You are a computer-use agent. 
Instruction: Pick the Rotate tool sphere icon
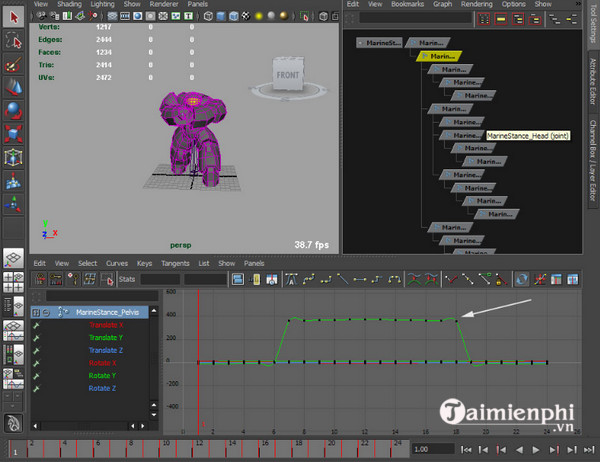tap(13, 110)
